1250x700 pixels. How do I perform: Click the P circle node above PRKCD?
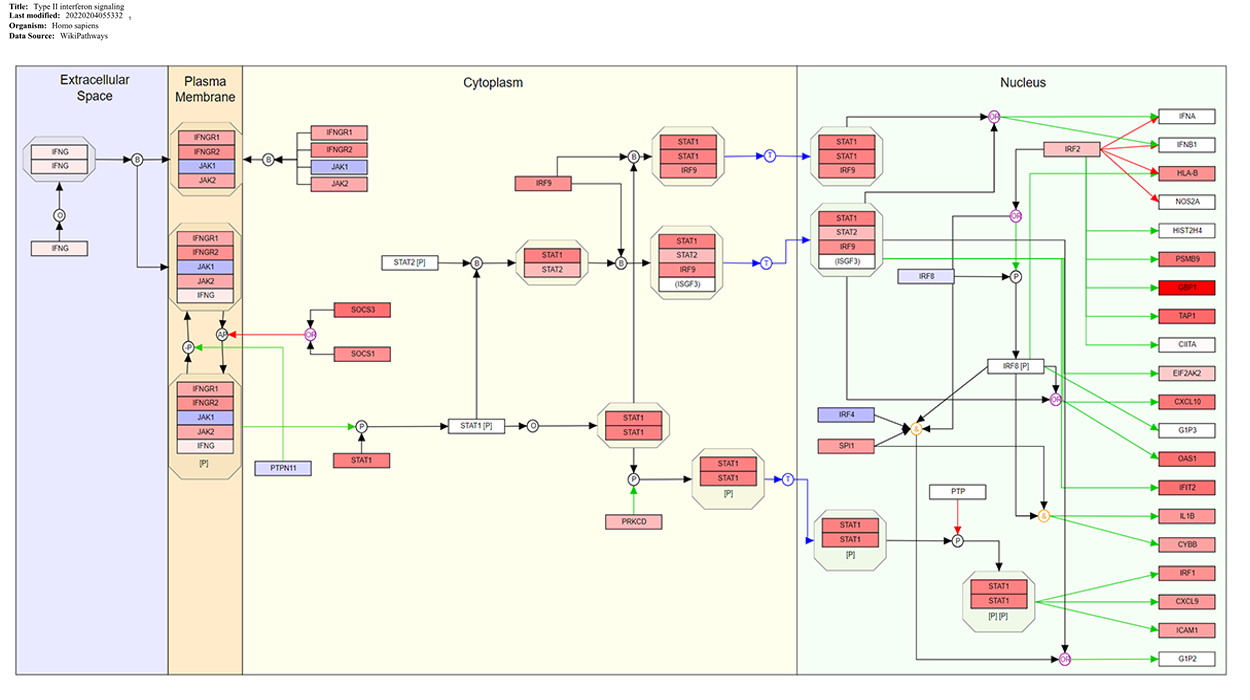(x=633, y=480)
